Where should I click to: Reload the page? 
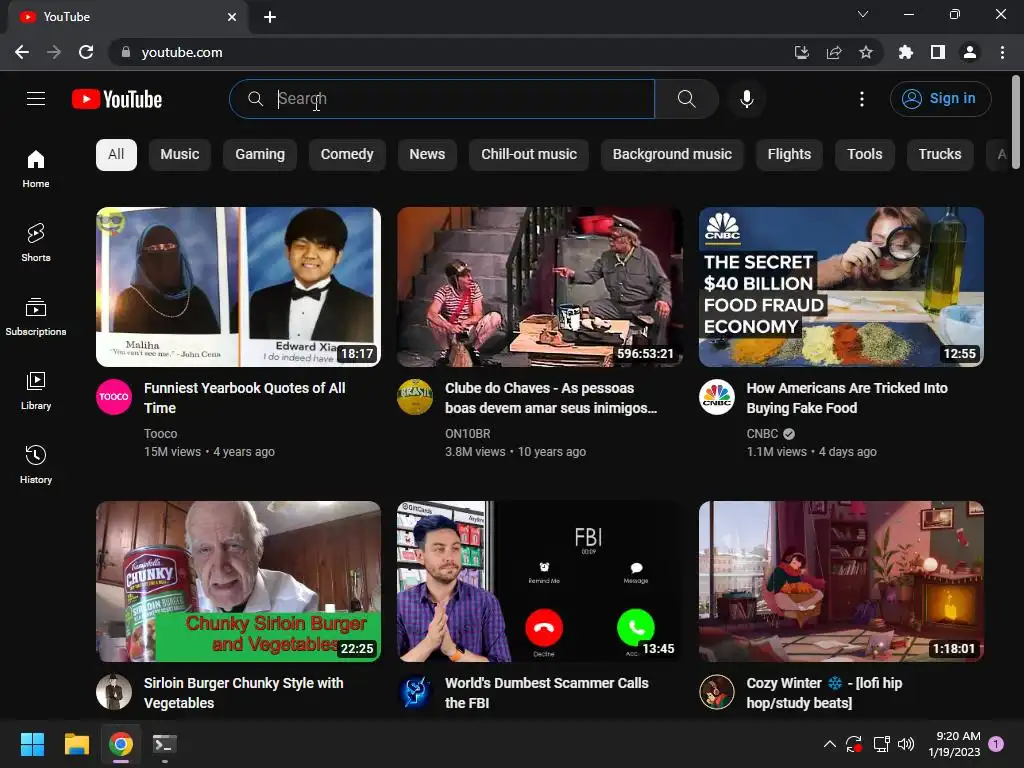86,52
